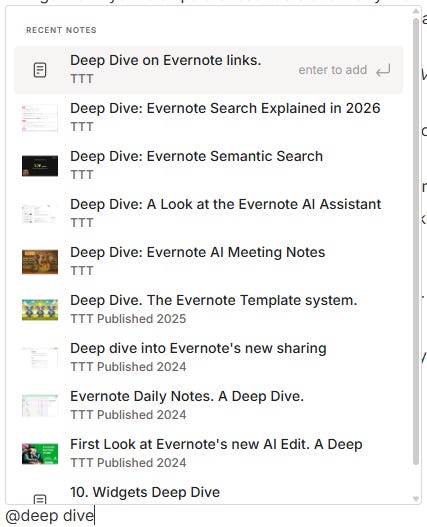Open thumbnail for Evernote AI Assistant note
Image resolution: width=427 pixels, height=527 pixels.
click(40, 214)
